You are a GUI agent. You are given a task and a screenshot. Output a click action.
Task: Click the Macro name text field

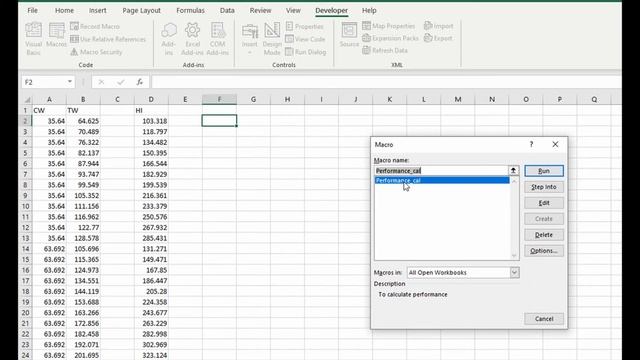coord(441,171)
